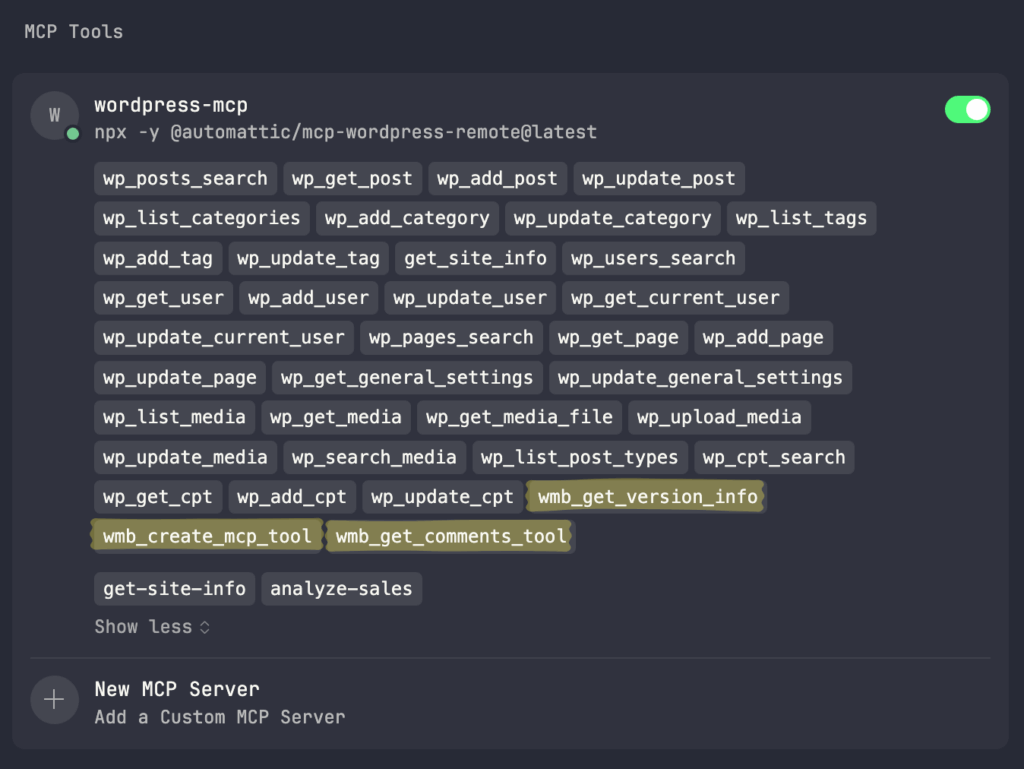Disable the wordpress-mcp server toggle
The width and height of the screenshot is (1024, 769).
pos(967,110)
